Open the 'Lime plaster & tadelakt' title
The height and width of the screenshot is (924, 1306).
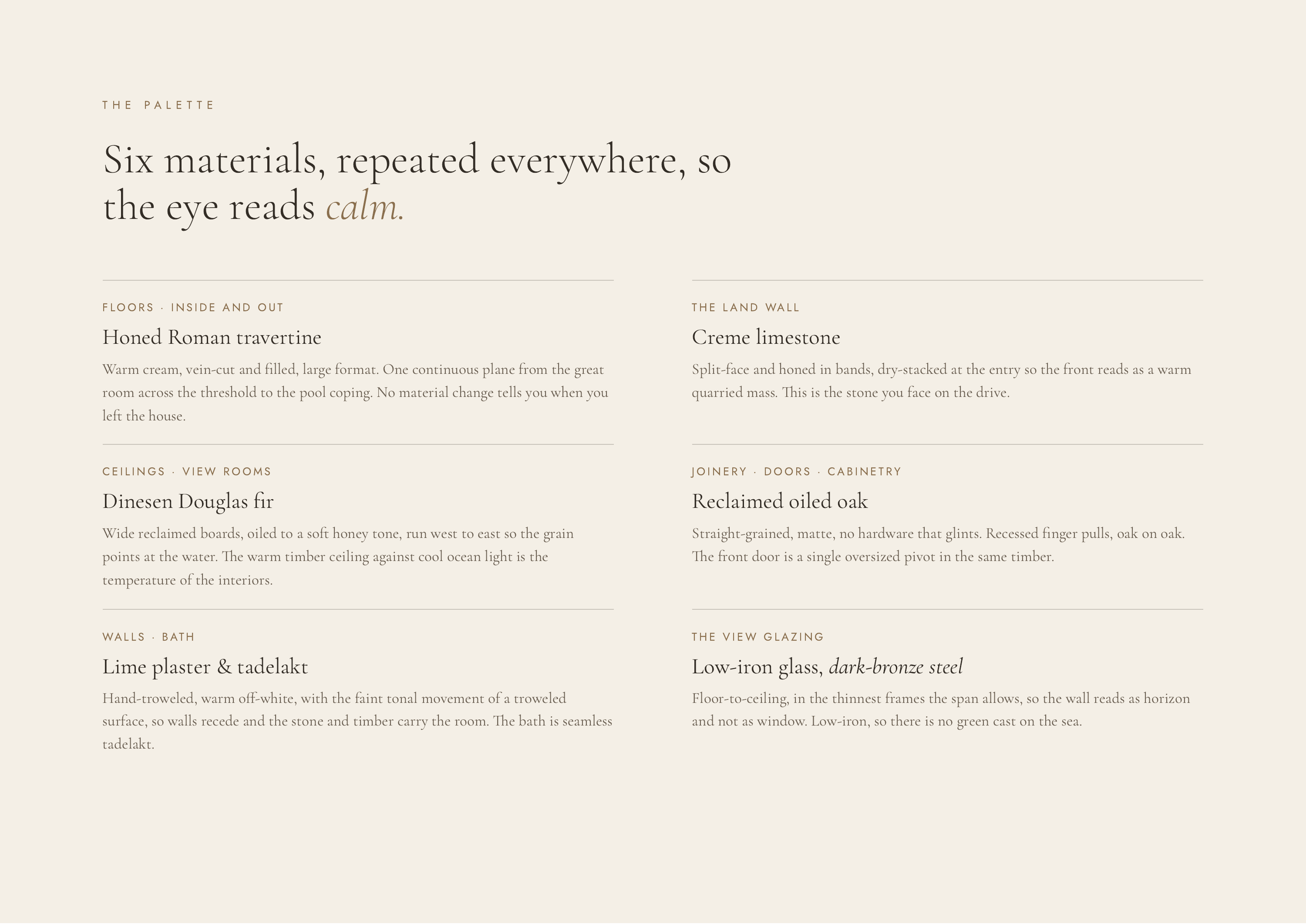pyautogui.click(x=205, y=667)
